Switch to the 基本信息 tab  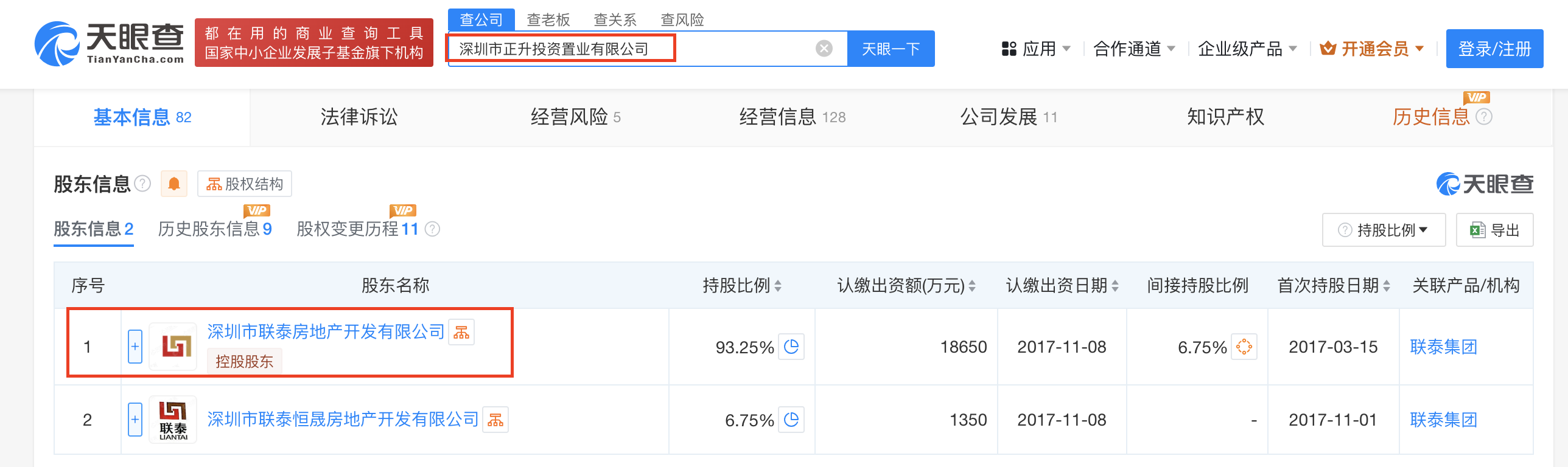pos(142,117)
